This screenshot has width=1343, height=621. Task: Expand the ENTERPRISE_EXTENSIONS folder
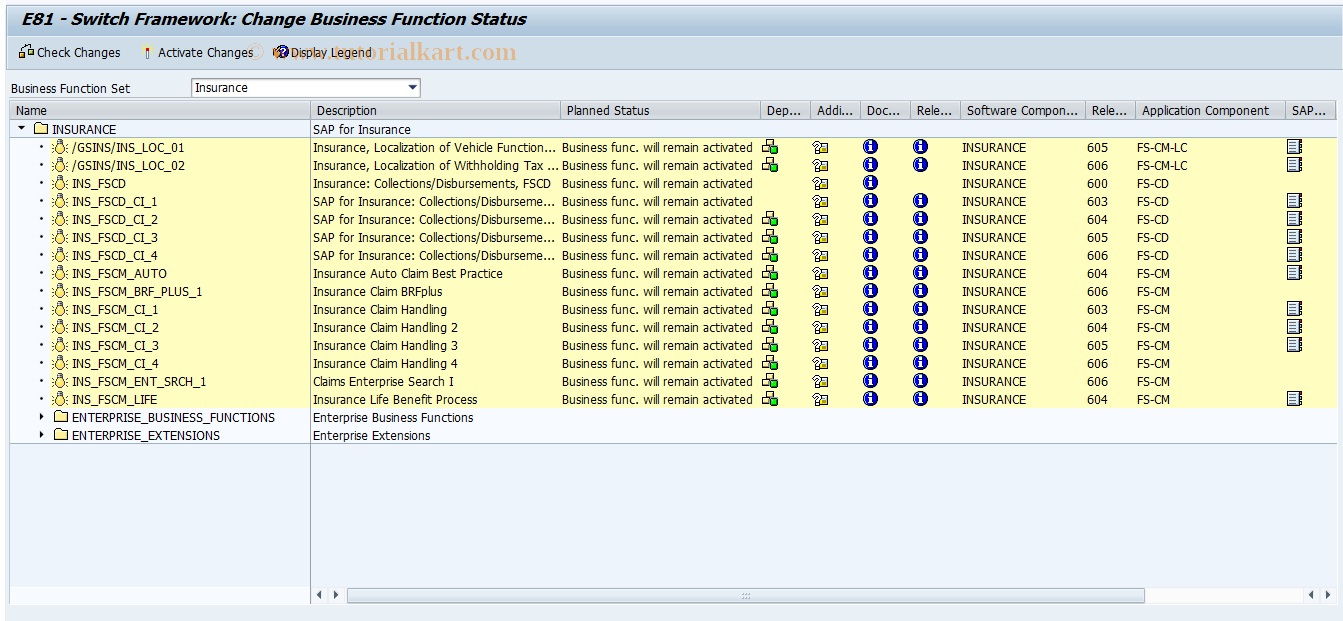pyautogui.click(x=41, y=435)
